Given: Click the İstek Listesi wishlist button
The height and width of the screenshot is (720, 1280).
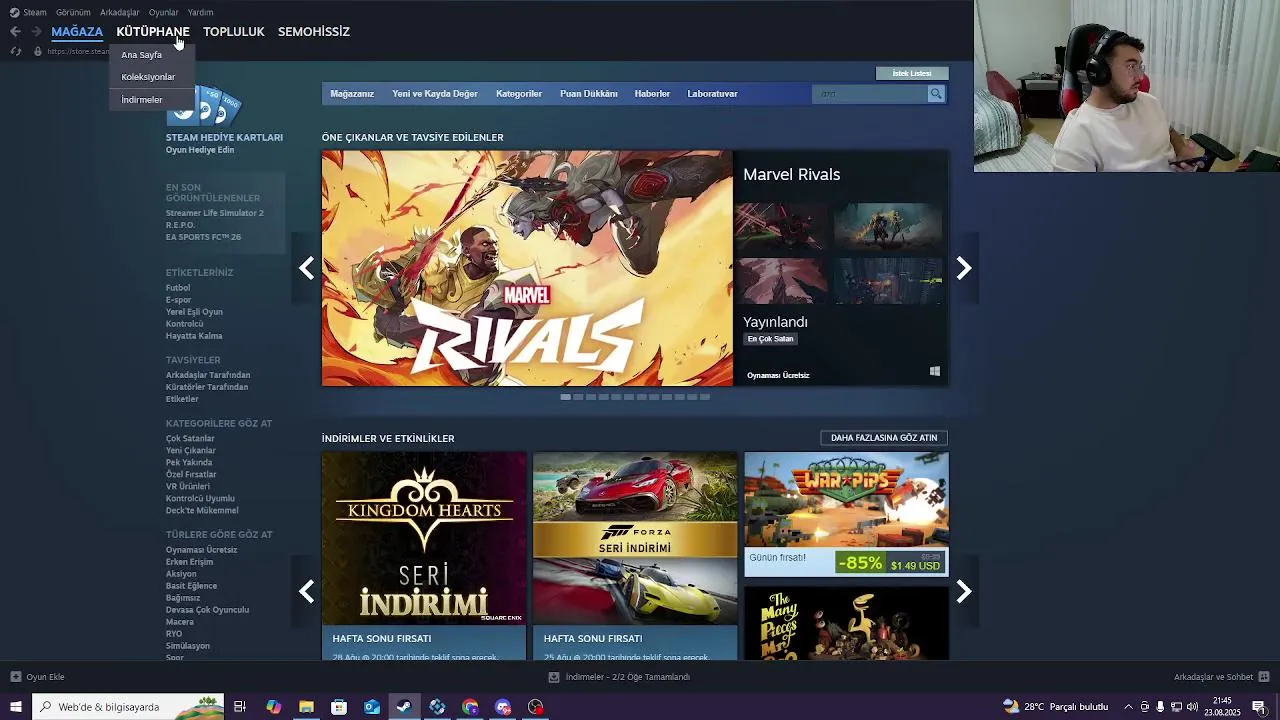Looking at the screenshot, I should pyautogui.click(x=912, y=73).
